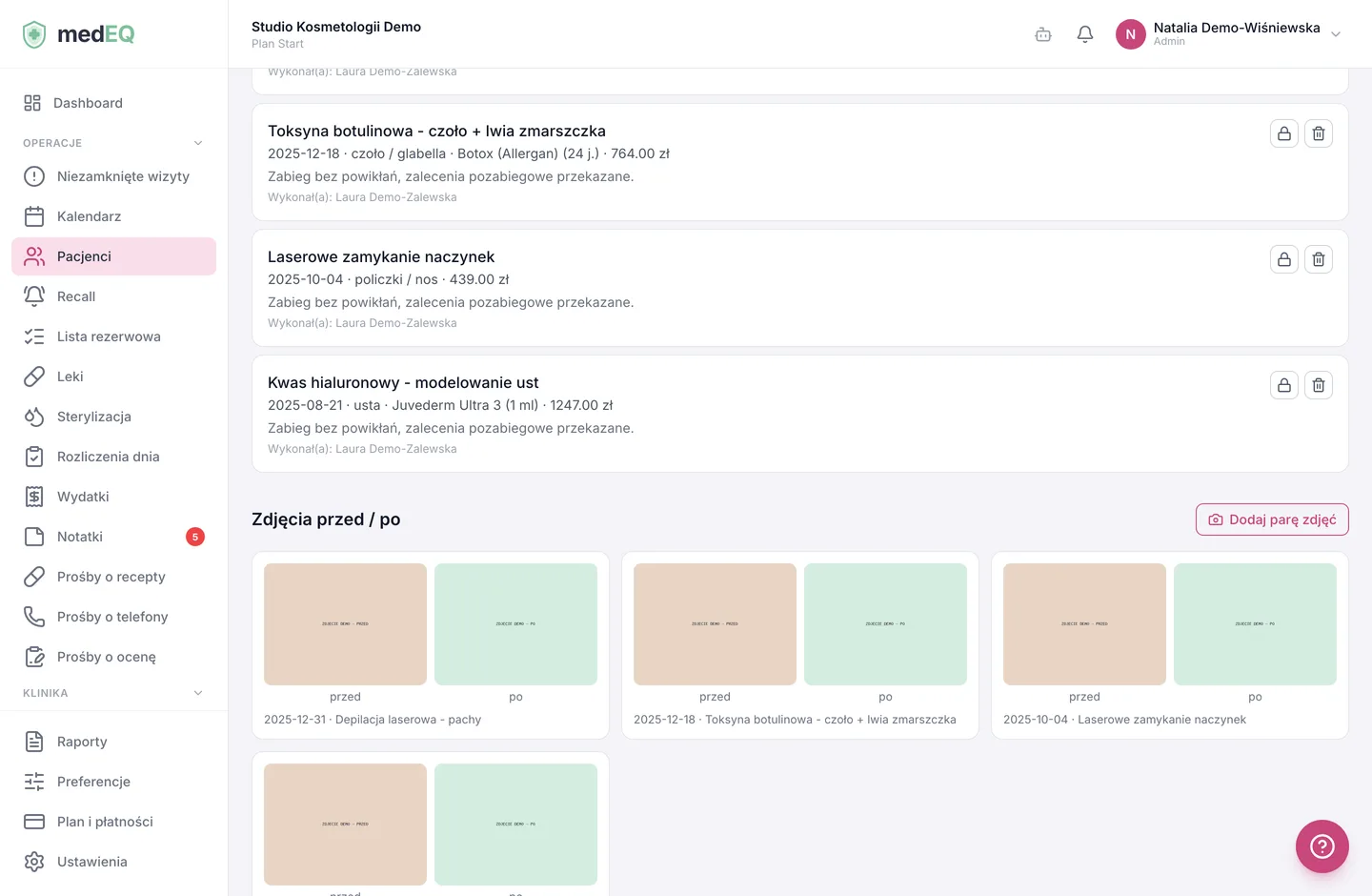Viewport: 1372px width, 896px height.
Task: Lock the Laserowe zamykanie naczynek entry
Action: pos(1284,259)
